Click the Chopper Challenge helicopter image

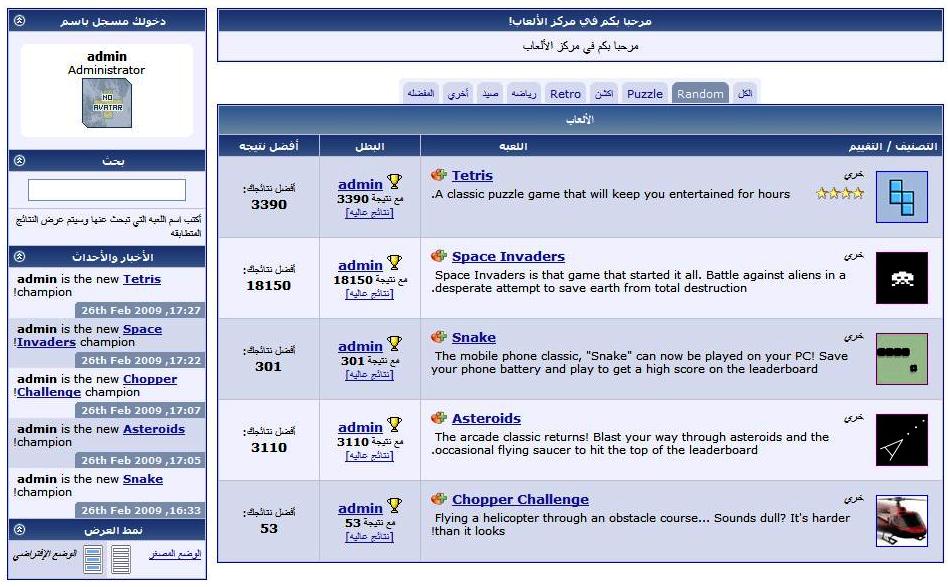coord(901,521)
